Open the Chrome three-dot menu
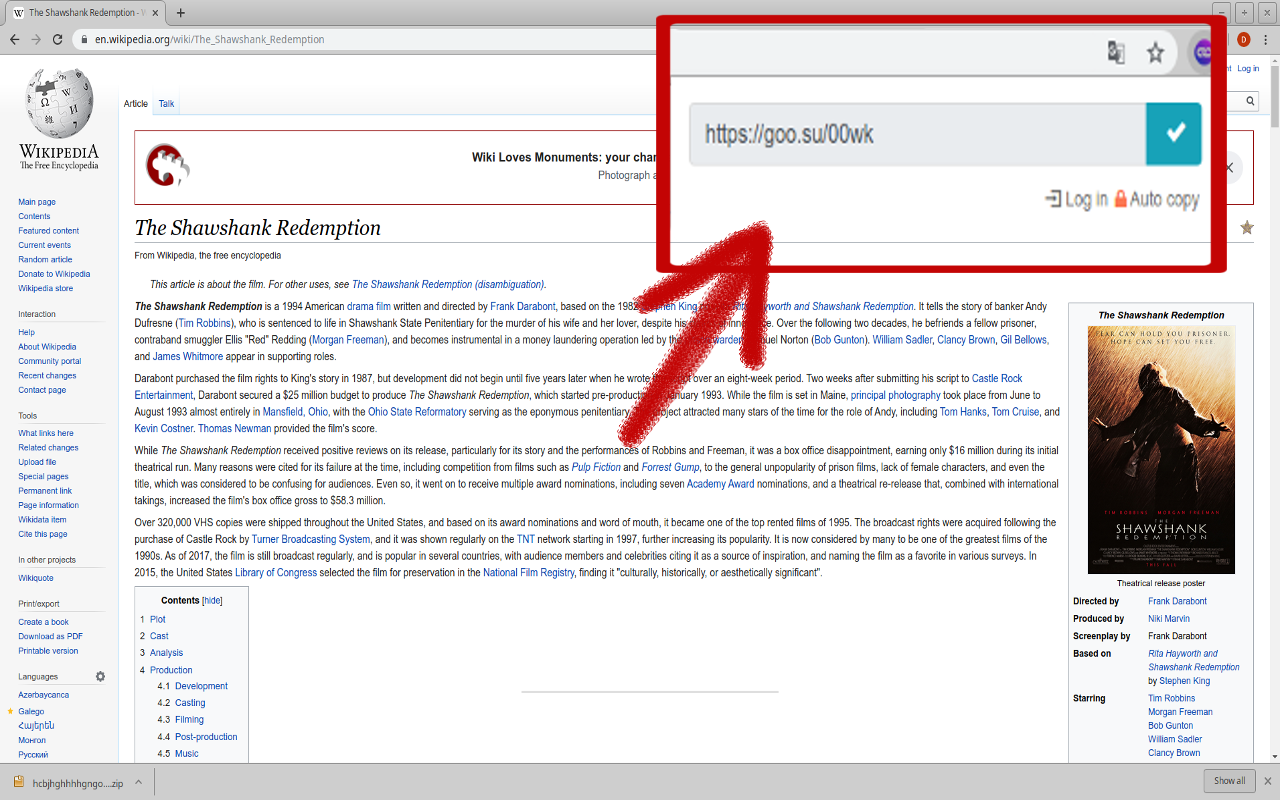Screen dimensions: 1280x800 [1266, 40]
